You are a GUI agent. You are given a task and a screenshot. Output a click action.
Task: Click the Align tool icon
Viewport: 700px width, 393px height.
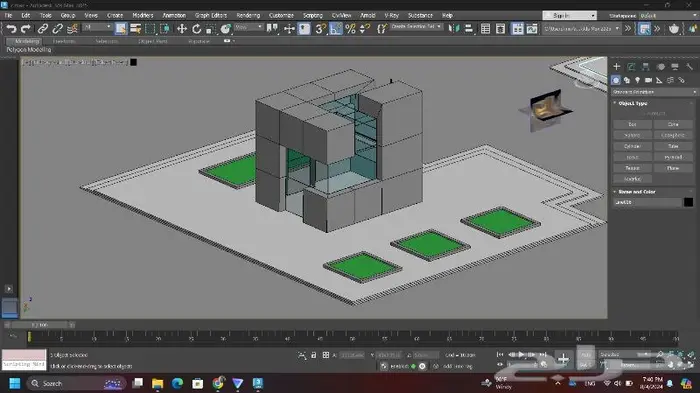coord(469,29)
